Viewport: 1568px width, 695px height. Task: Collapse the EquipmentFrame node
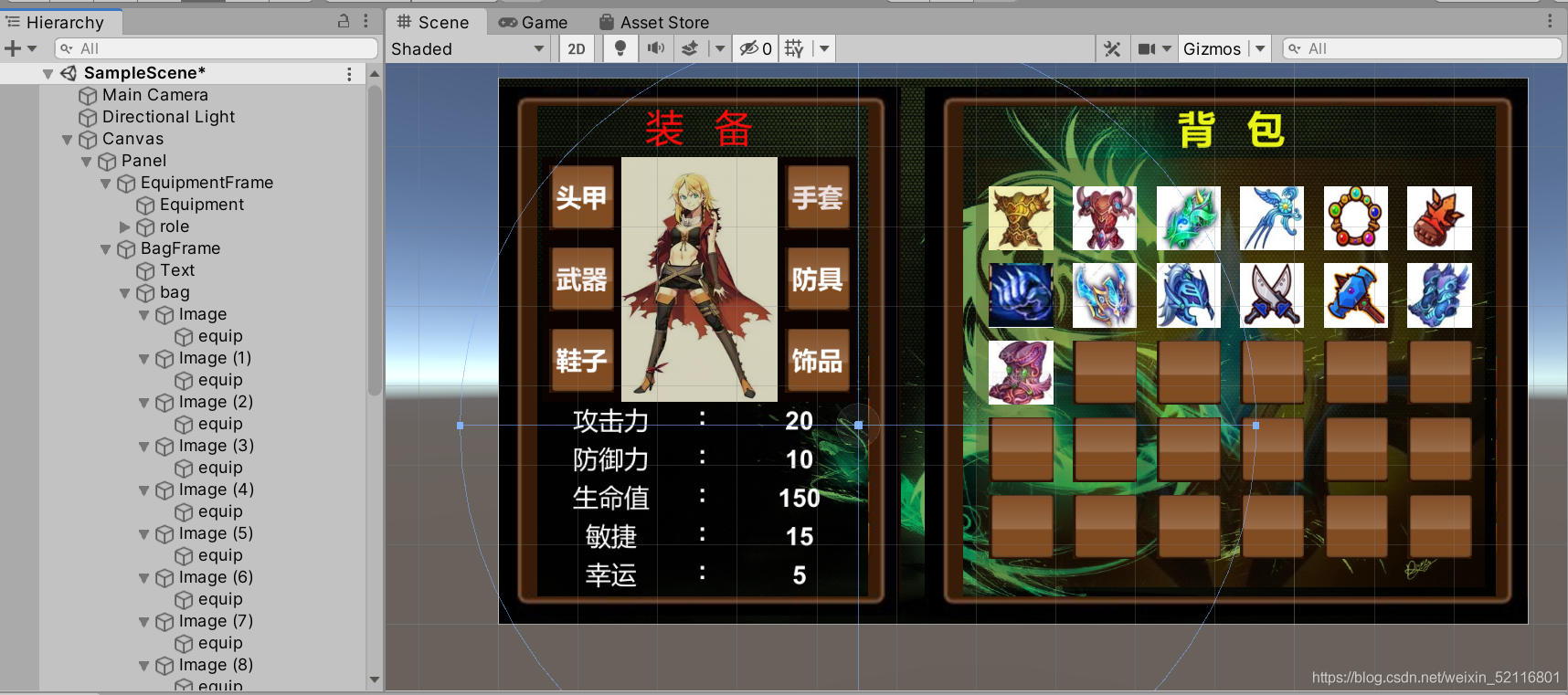point(105,183)
